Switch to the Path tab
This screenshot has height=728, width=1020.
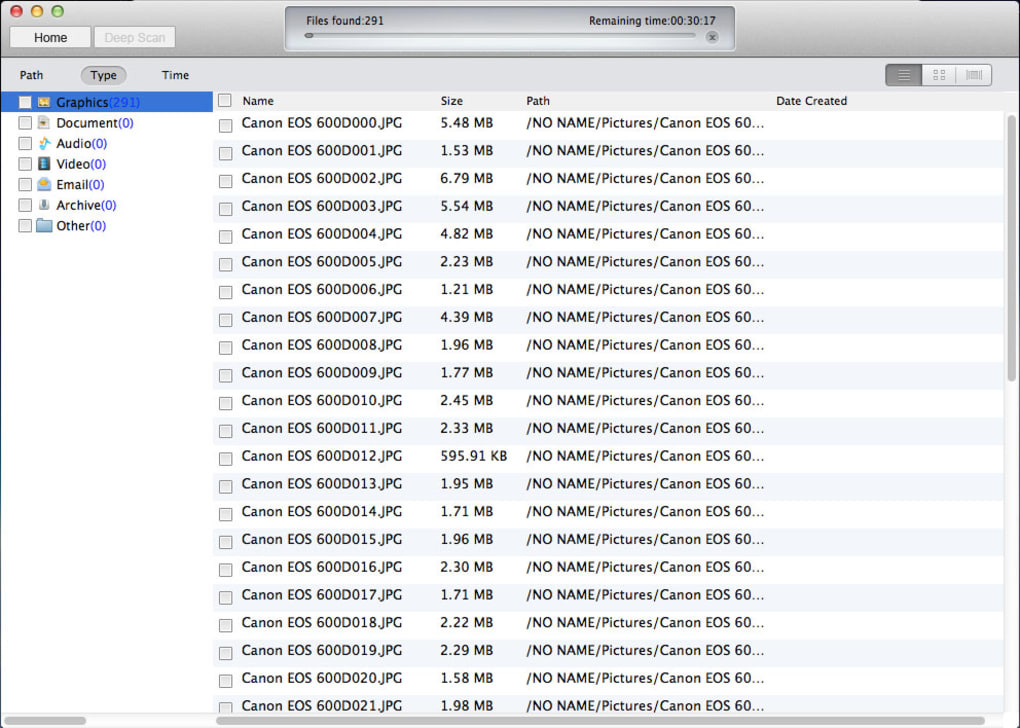click(x=31, y=75)
